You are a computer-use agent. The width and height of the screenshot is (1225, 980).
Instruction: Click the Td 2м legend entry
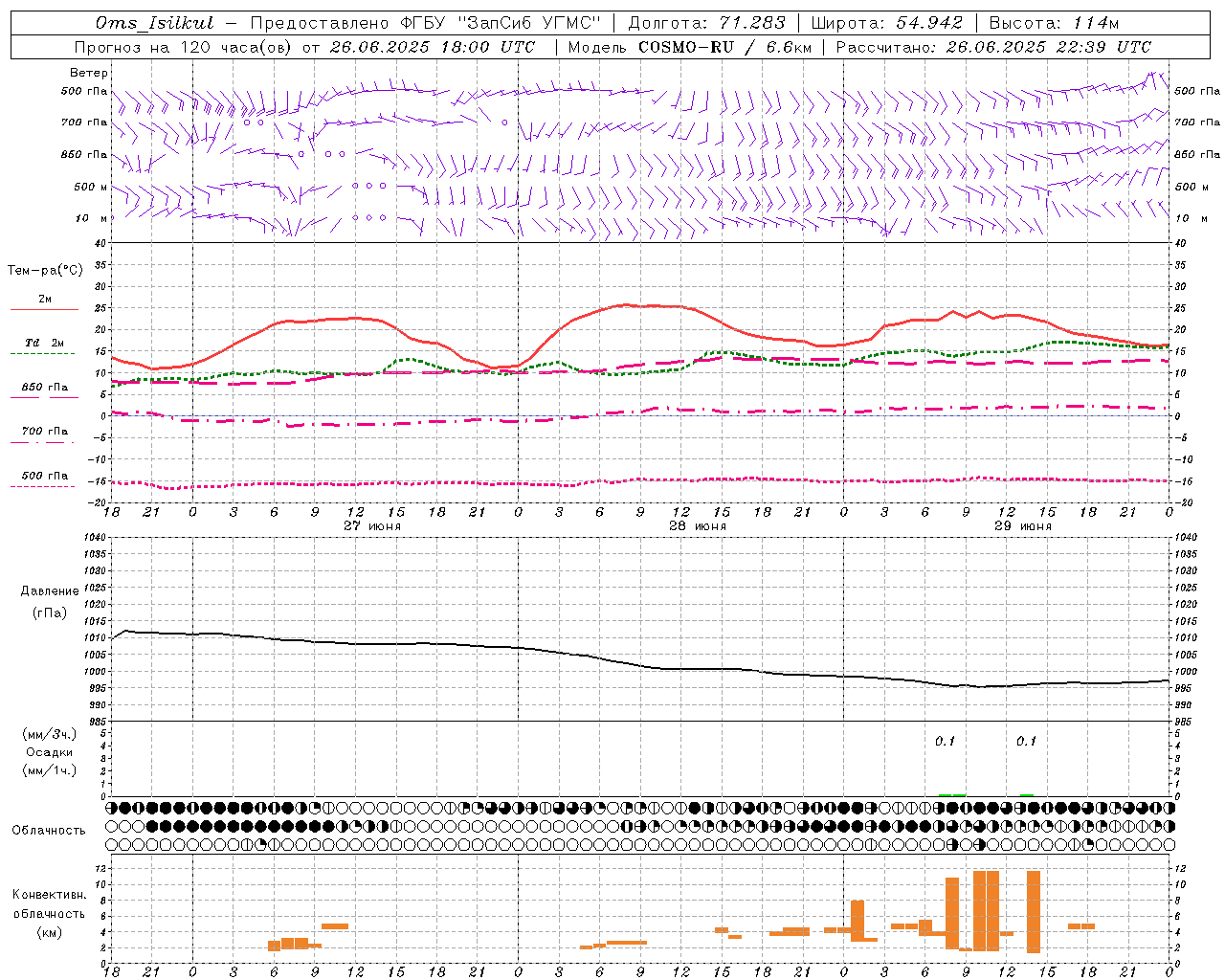45,343
